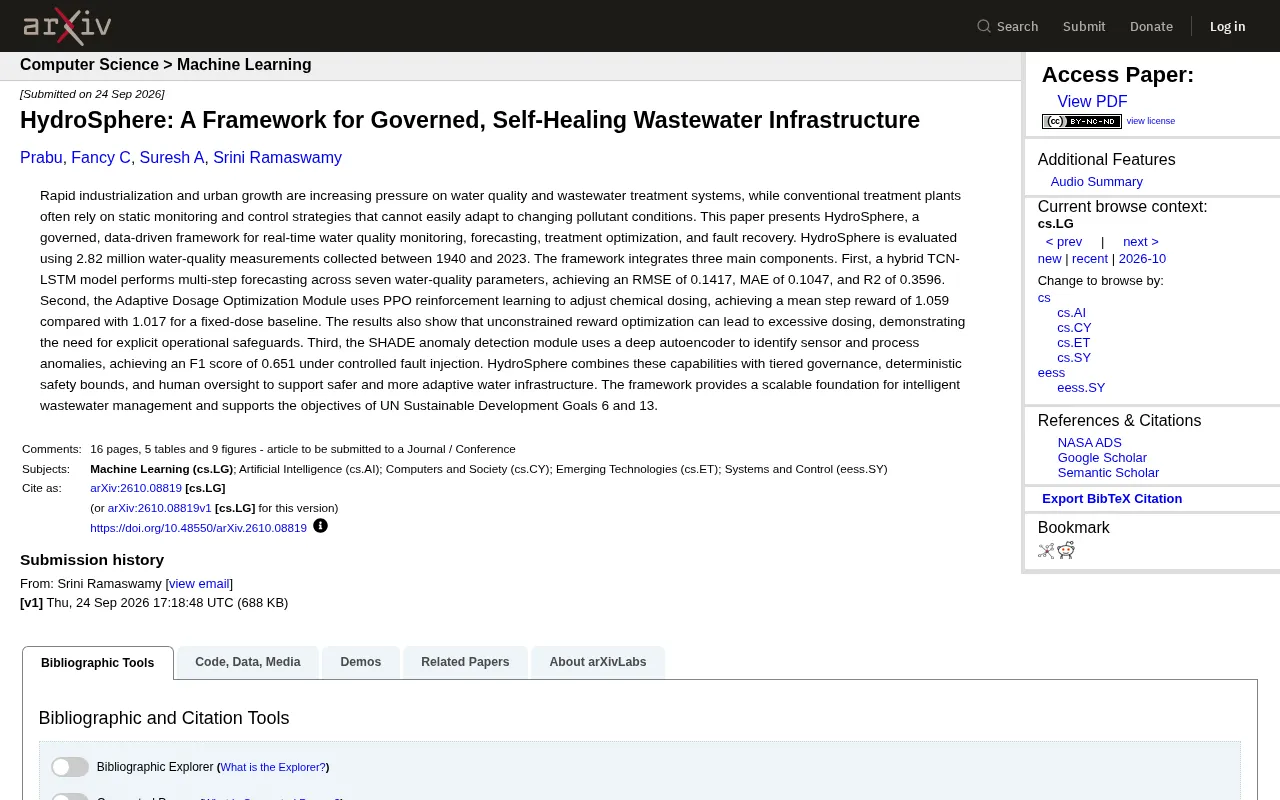This screenshot has height=800, width=1280.
Task: Open the recent listings link
Action: click(x=1090, y=259)
